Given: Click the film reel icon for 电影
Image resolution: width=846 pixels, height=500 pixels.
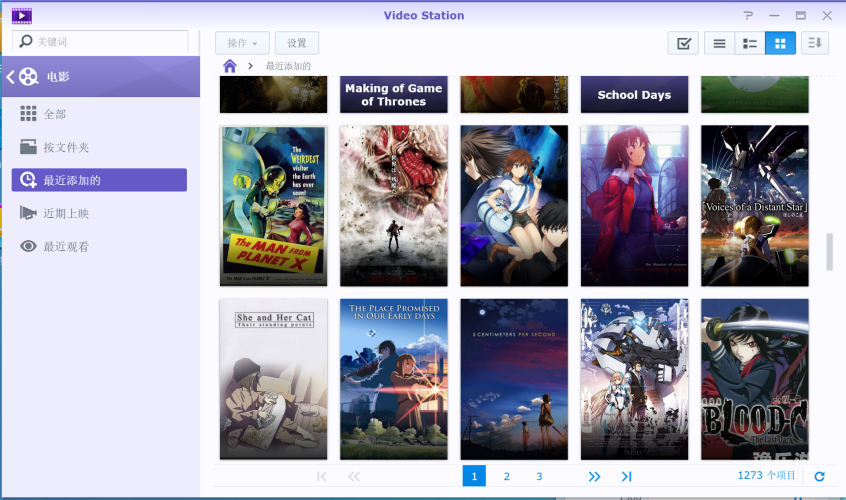Looking at the screenshot, I should pos(29,77).
